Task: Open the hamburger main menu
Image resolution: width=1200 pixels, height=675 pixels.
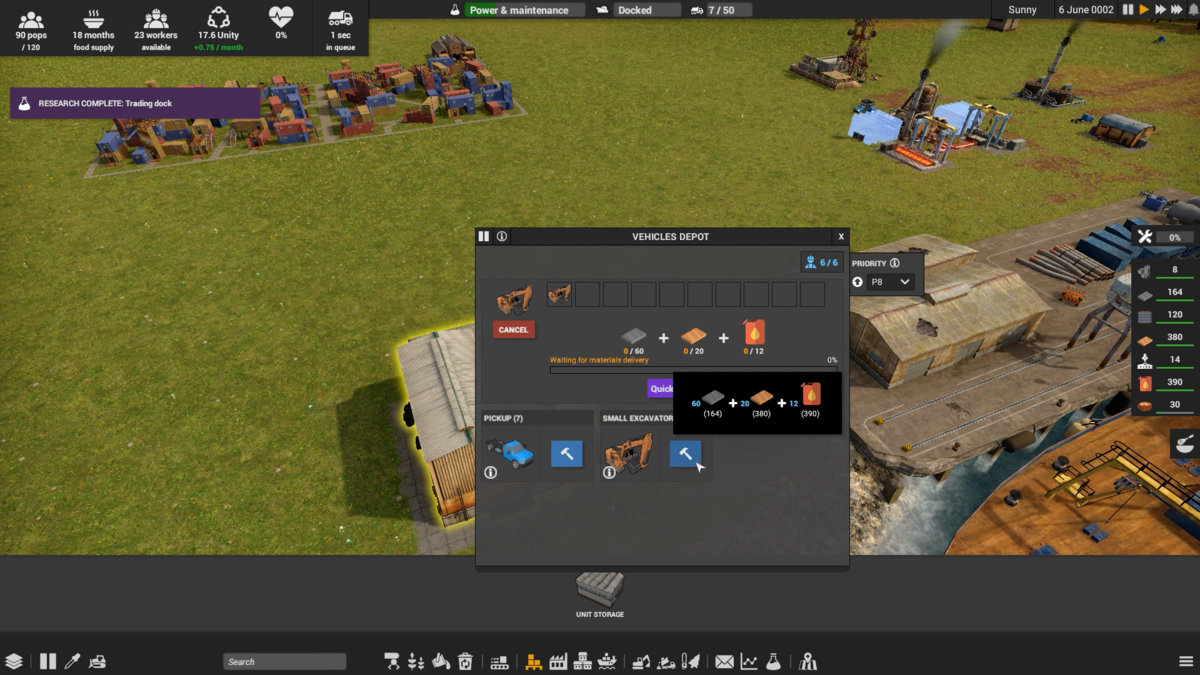Action: (x=1186, y=661)
